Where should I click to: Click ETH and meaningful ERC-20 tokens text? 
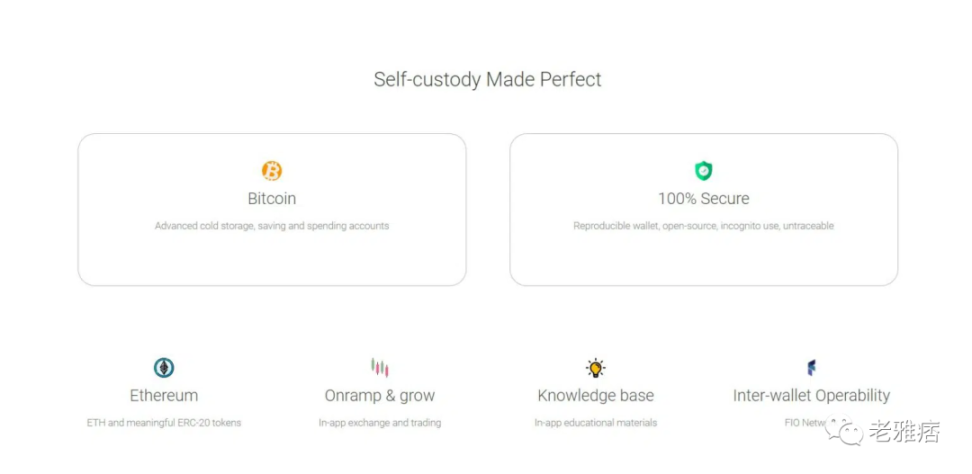[x=164, y=423]
